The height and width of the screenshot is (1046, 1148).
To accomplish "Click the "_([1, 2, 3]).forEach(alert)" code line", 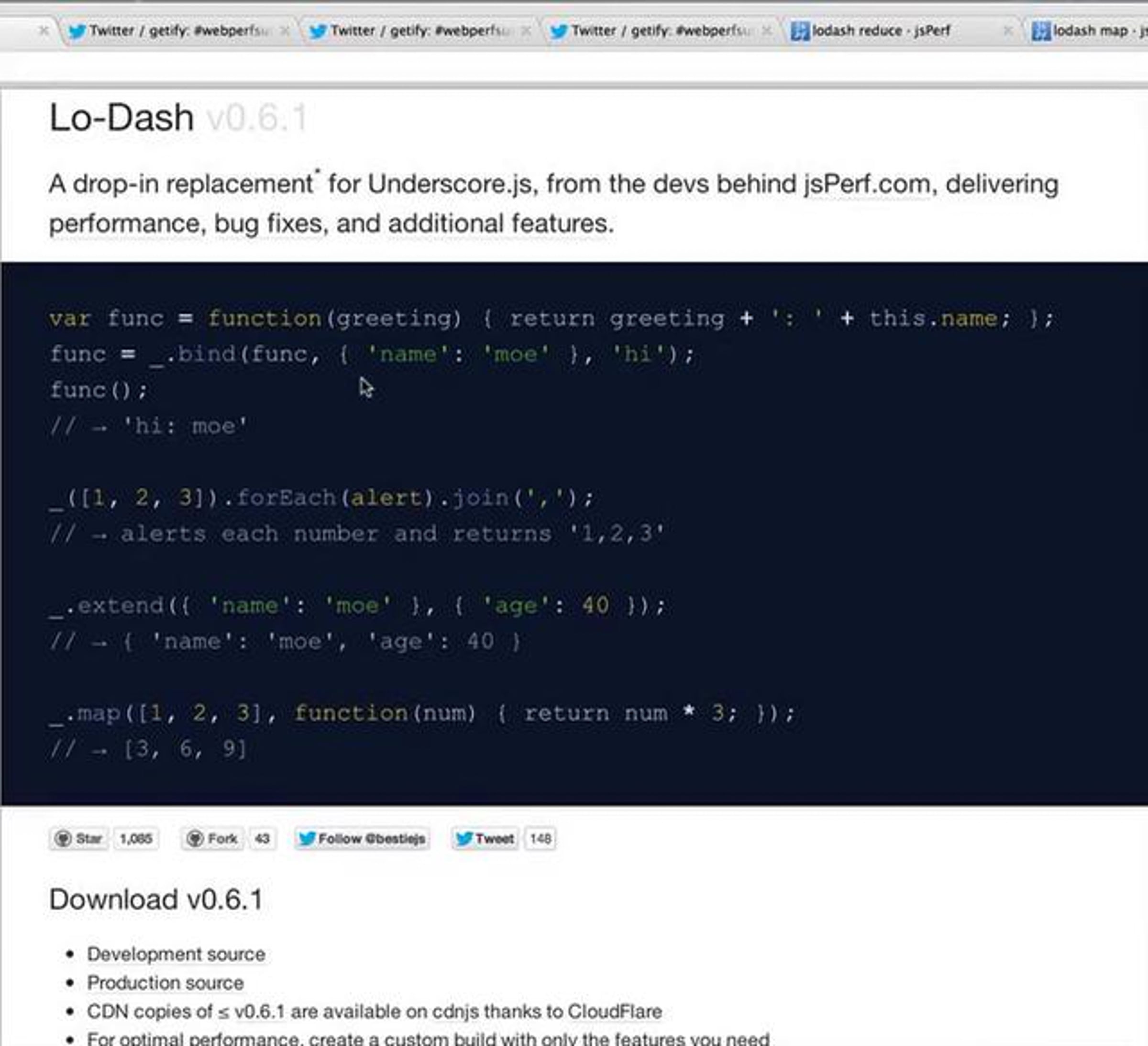I will pos(322,499).
